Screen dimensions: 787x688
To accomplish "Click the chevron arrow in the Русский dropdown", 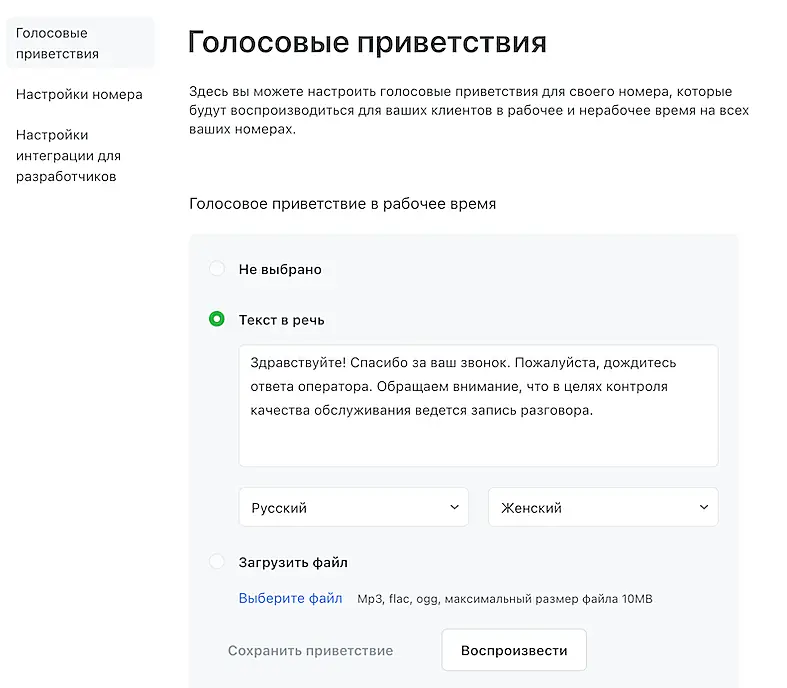I will tap(455, 507).
